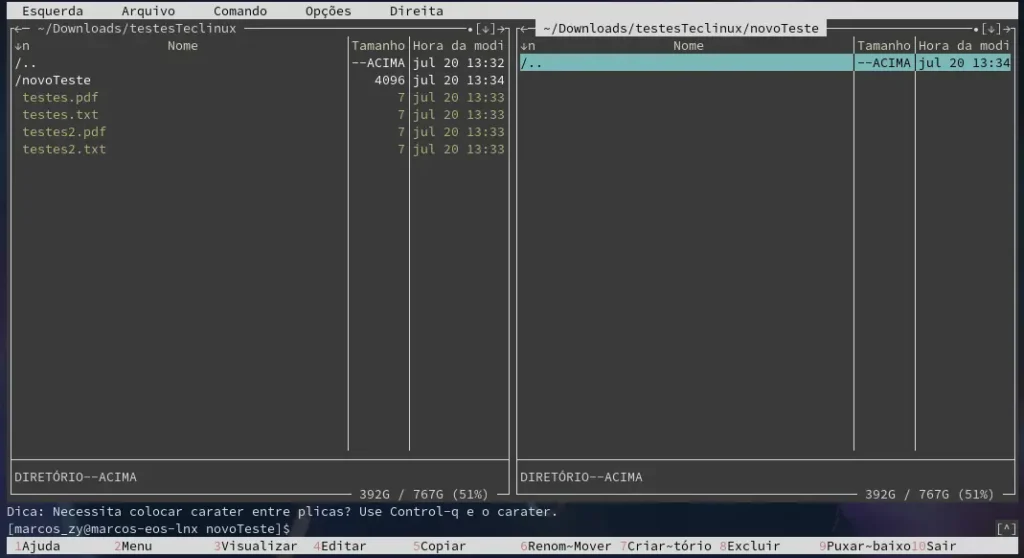The width and height of the screenshot is (1024, 558).
Task: Toggle left panel sort order indicator ↓n
Action: coord(22,46)
